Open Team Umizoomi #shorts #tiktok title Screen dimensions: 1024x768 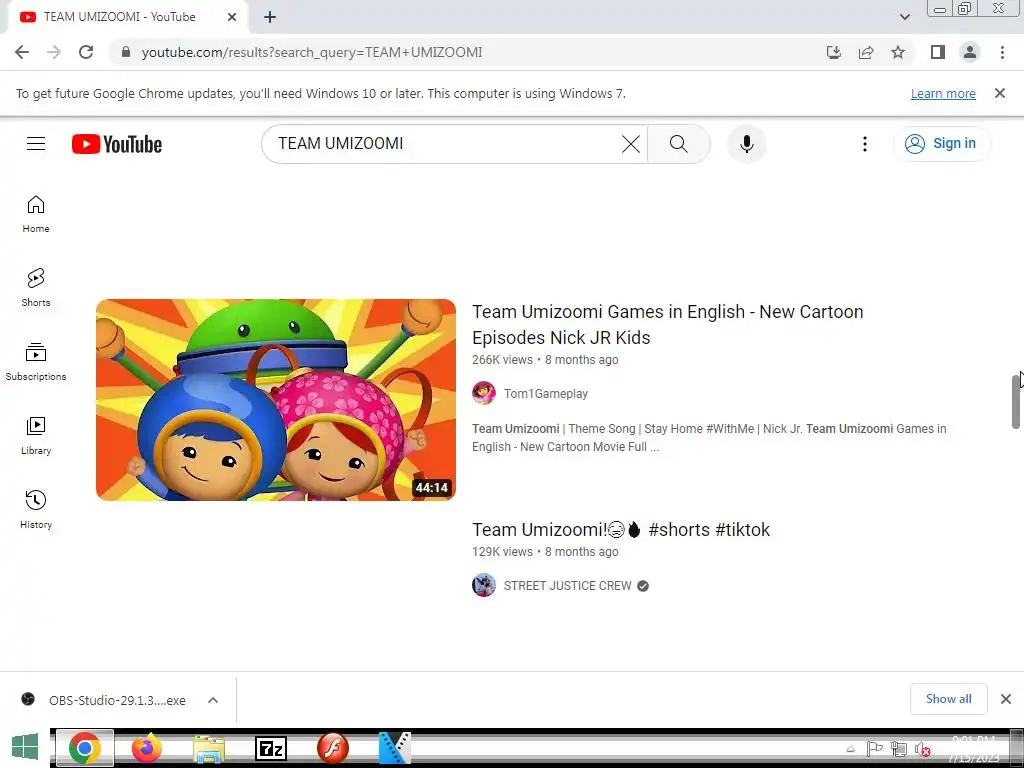621,530
